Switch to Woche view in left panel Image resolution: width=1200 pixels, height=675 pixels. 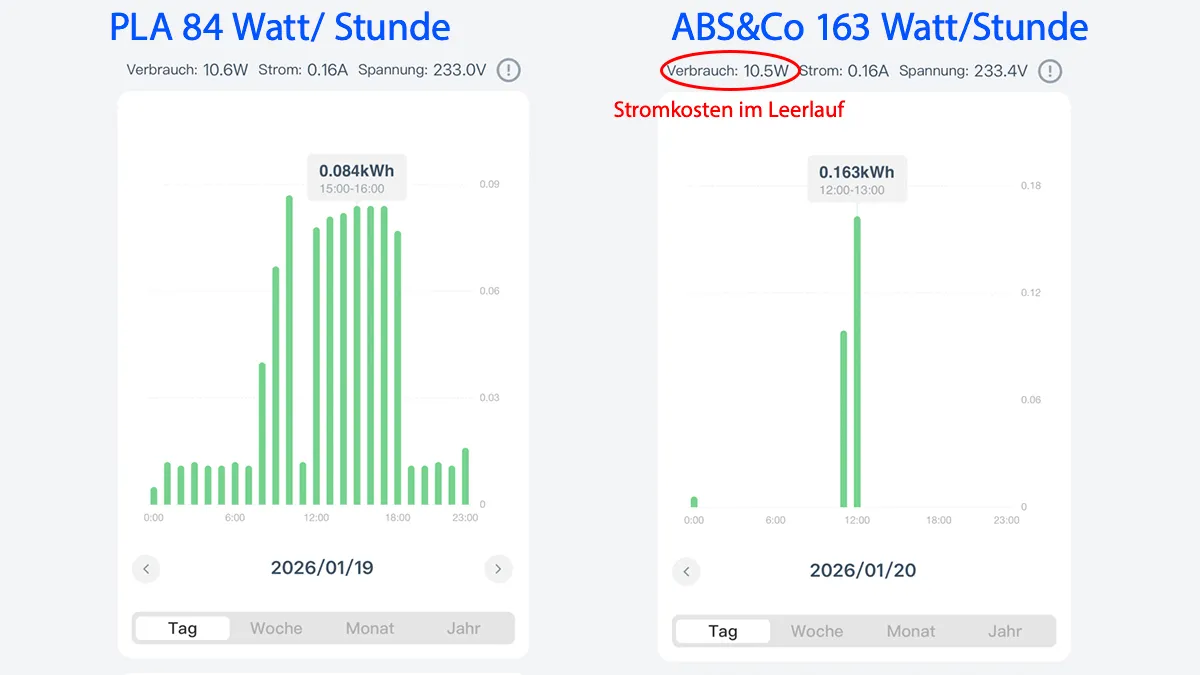(276, 628)
